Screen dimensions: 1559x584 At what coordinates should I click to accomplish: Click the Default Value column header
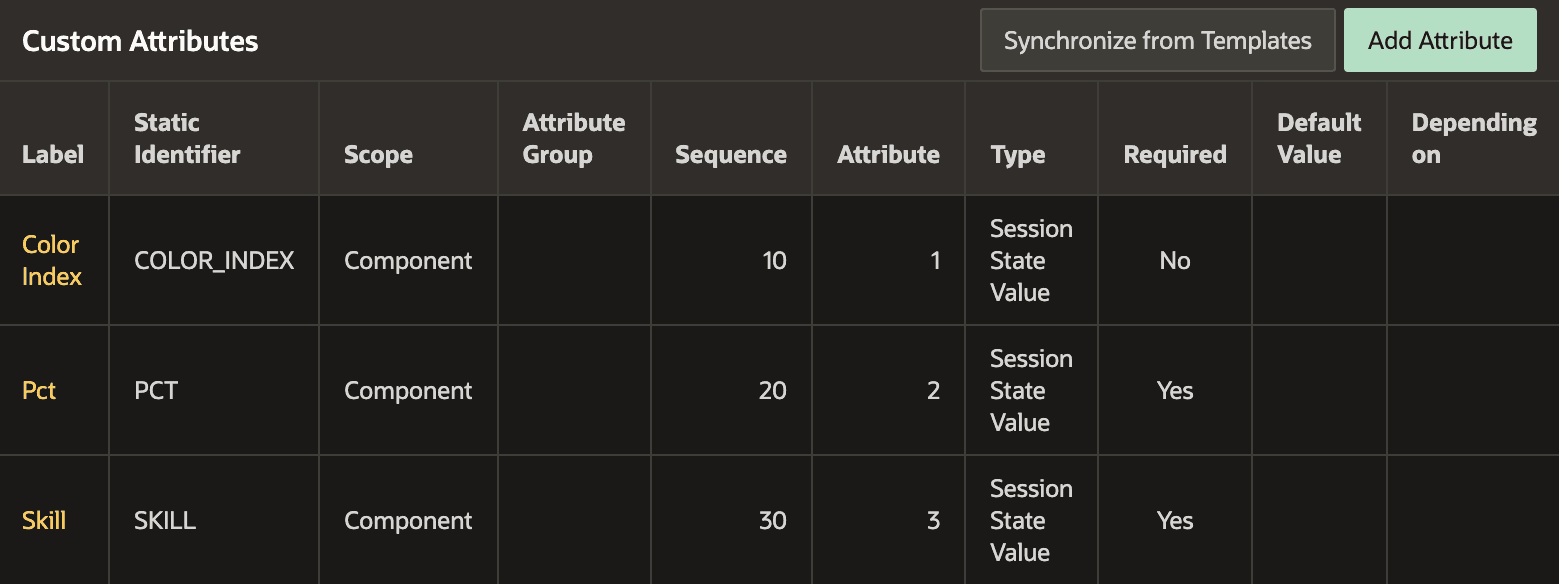point(1318,138)
